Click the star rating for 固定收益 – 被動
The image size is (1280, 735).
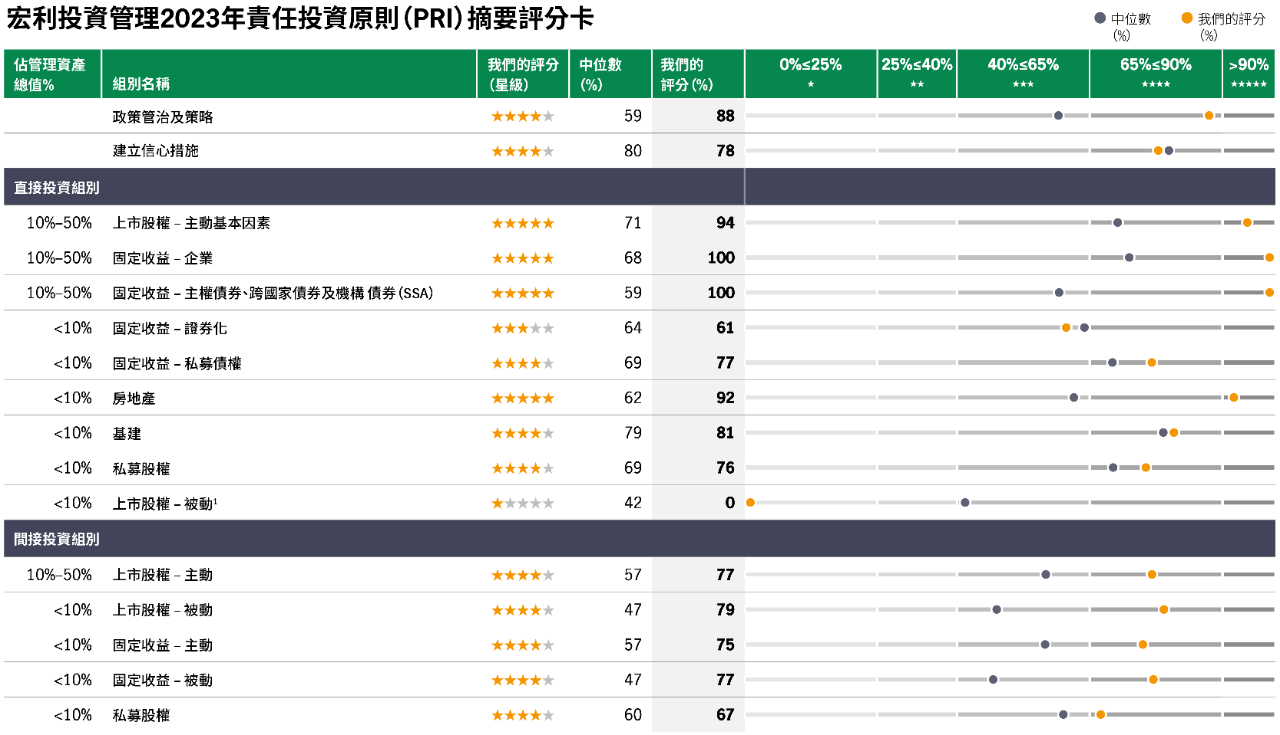pos(522,680)
